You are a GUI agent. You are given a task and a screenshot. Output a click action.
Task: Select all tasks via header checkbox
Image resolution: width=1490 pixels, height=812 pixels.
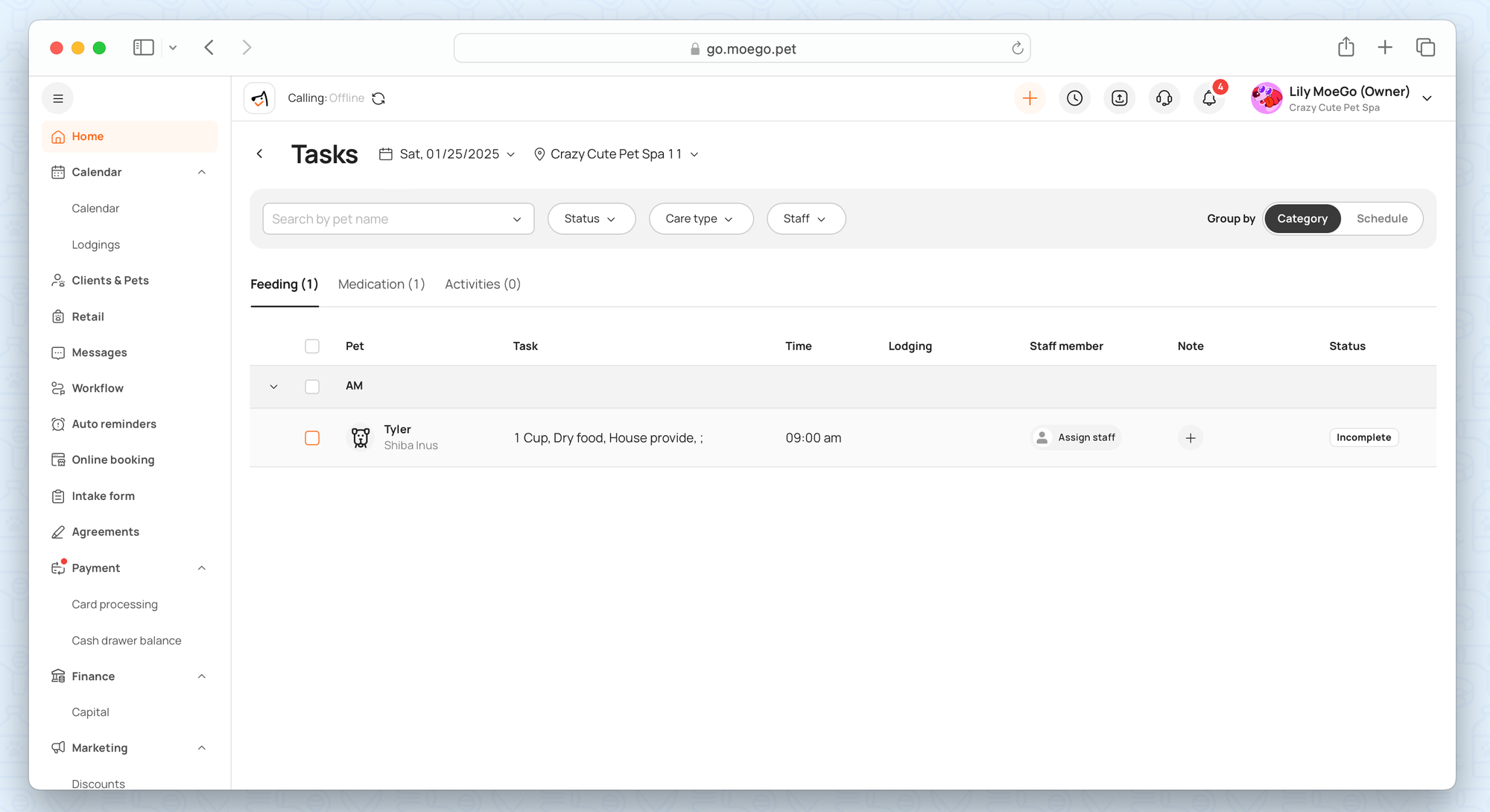click(x=312, y=346)
